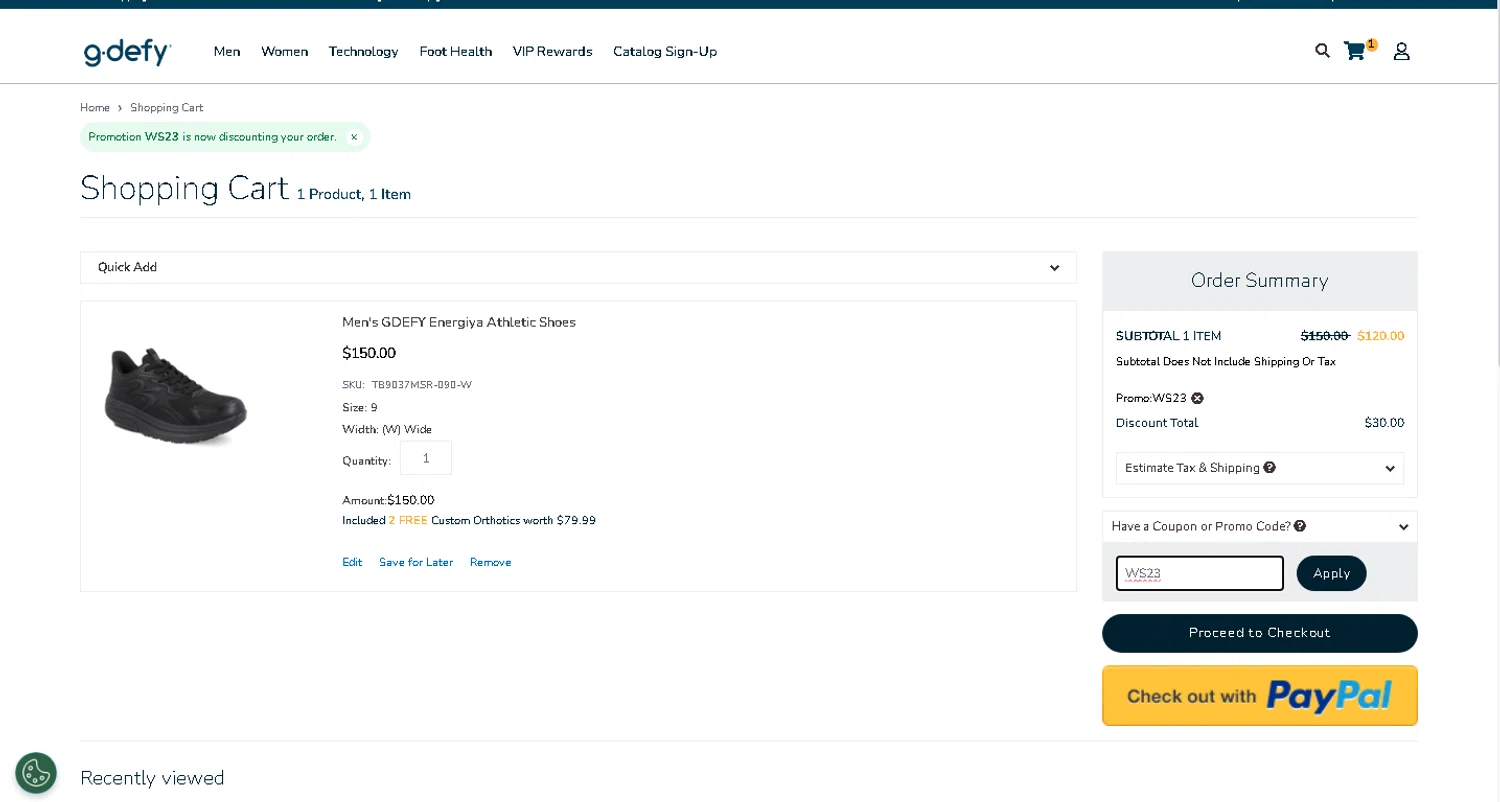Open Men's GDEFY Energiya Athletic Shoes link
1500x802 pixels.
(x=459, y=322)
